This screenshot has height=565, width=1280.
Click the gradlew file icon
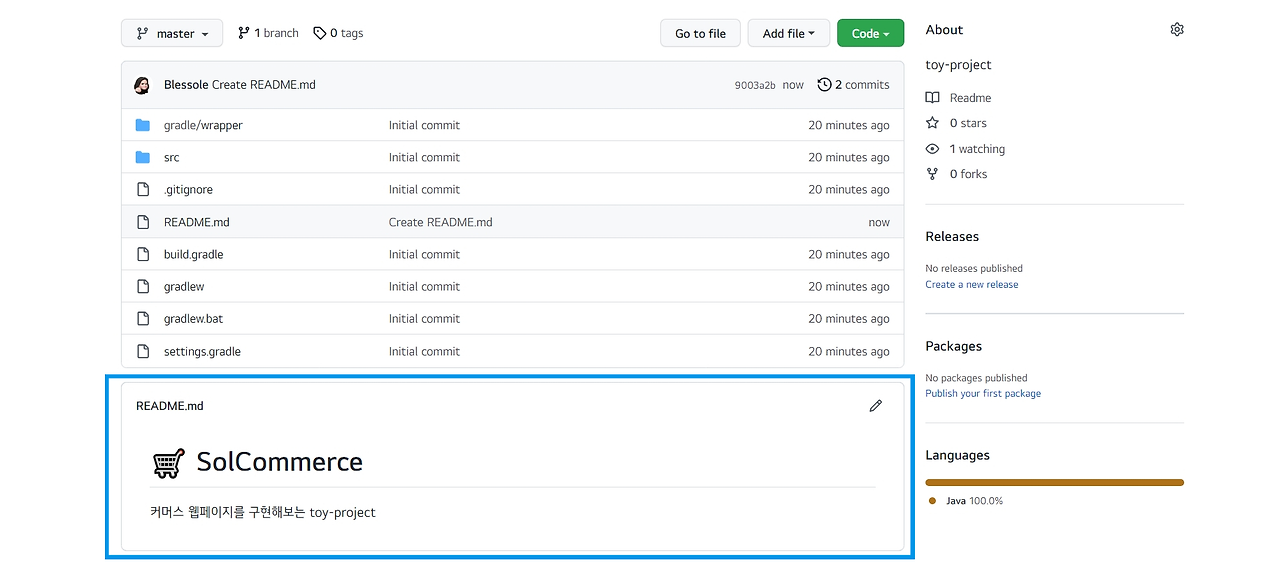pyautogui.click(x=143, y=286)
